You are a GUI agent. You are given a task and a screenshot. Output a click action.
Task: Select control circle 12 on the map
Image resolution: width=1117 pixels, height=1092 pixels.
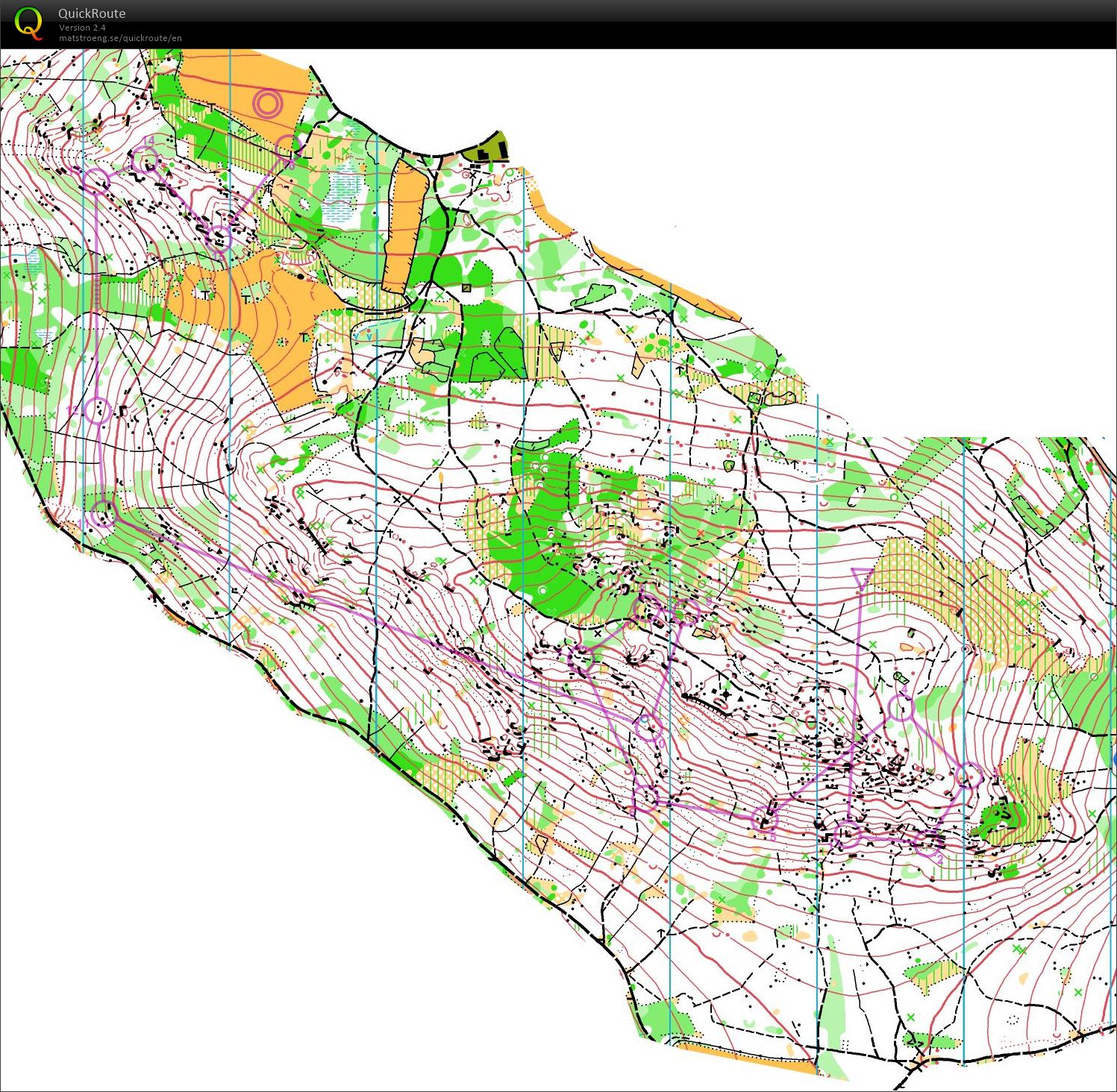98,410
